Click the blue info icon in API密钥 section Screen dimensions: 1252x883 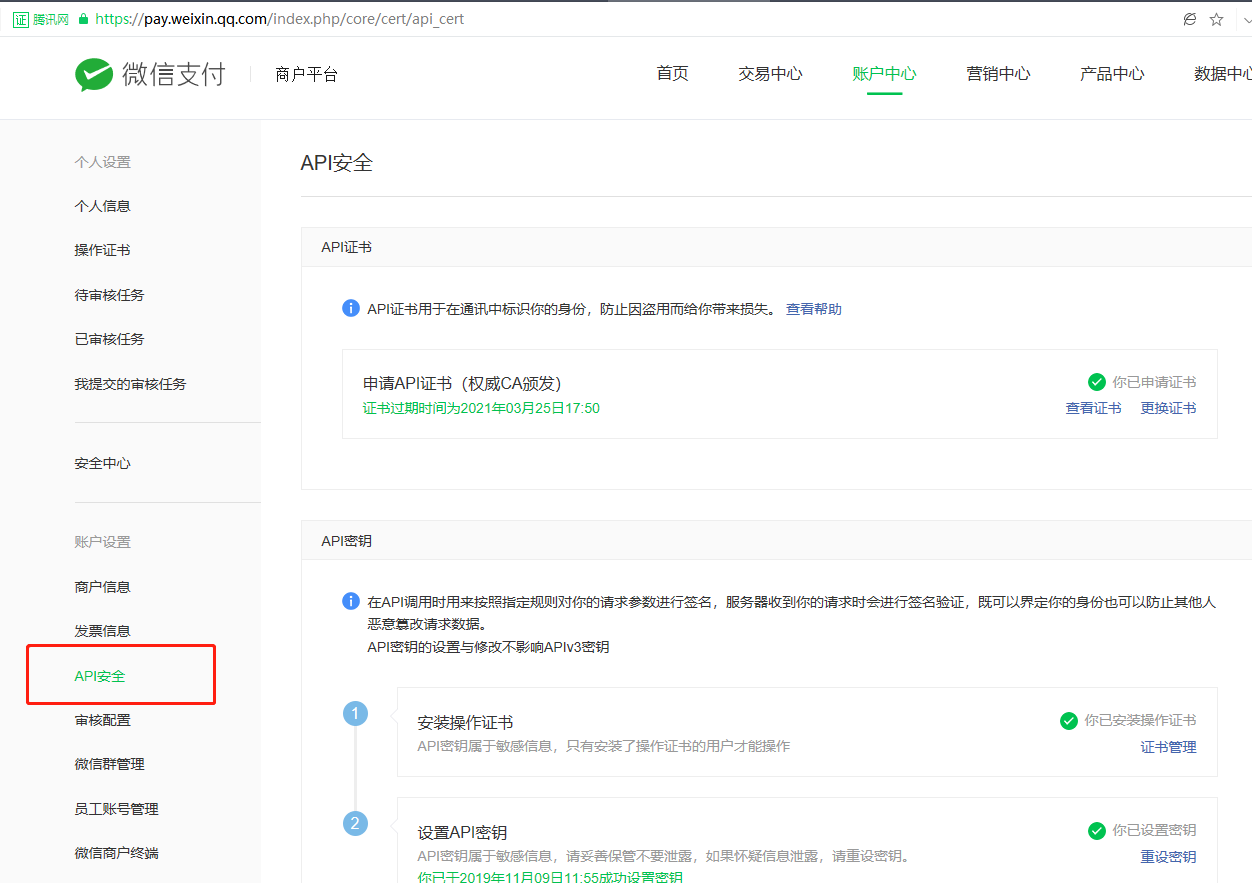point(350,601)
